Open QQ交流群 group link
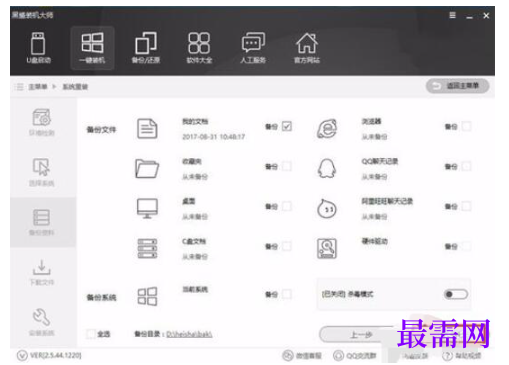This screenshot has width=509, height=365. point(355,356)
